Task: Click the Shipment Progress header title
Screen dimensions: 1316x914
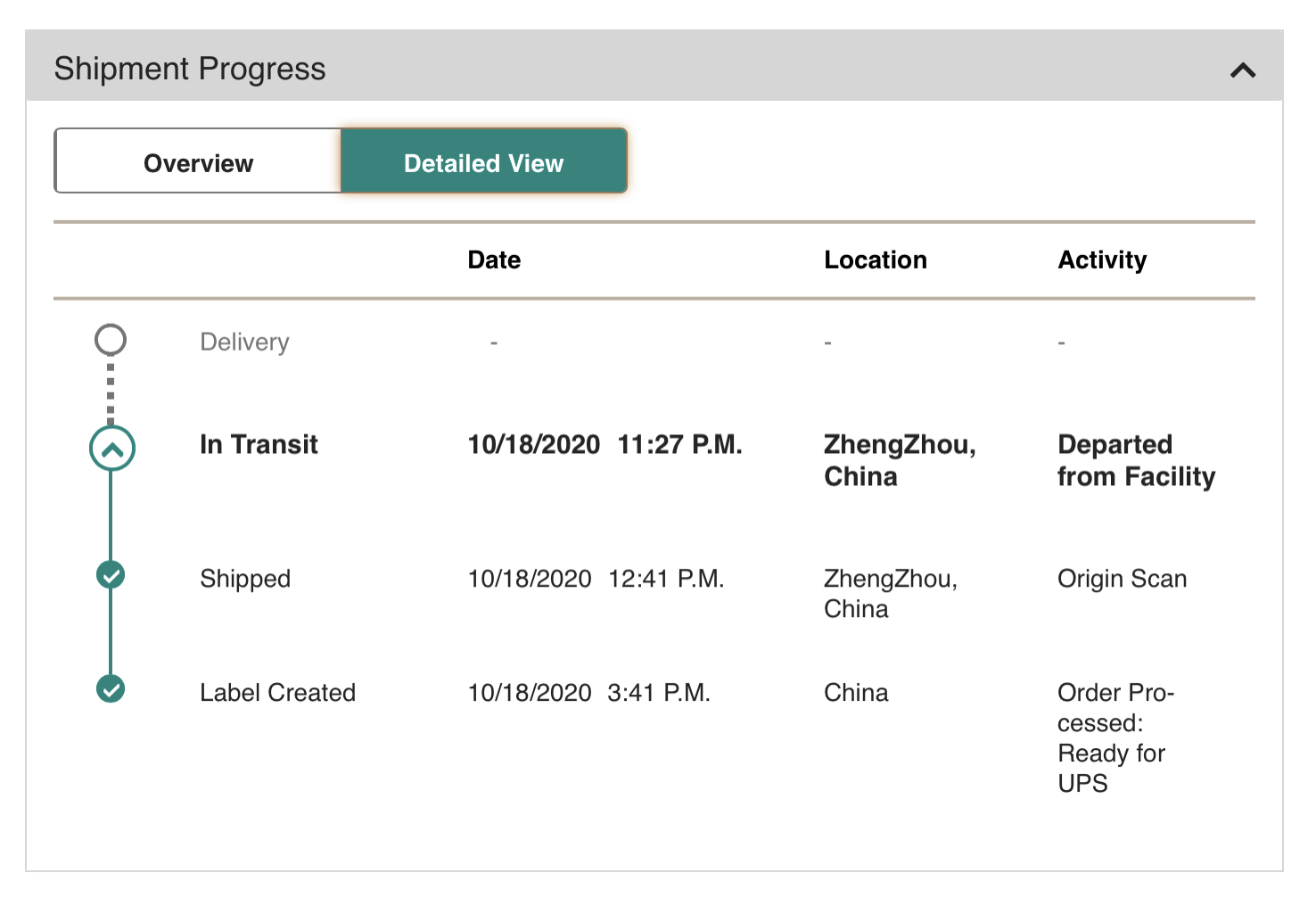Action: 190,70
